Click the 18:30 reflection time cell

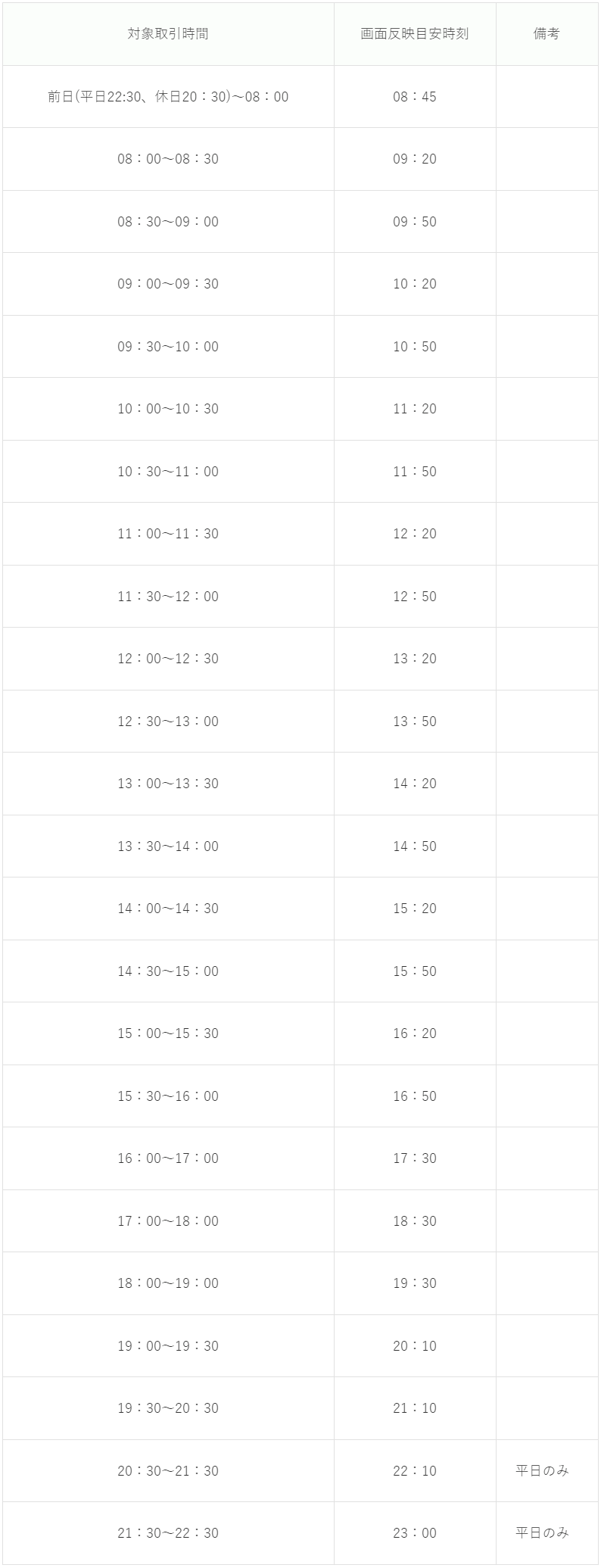pos(415,1221)
